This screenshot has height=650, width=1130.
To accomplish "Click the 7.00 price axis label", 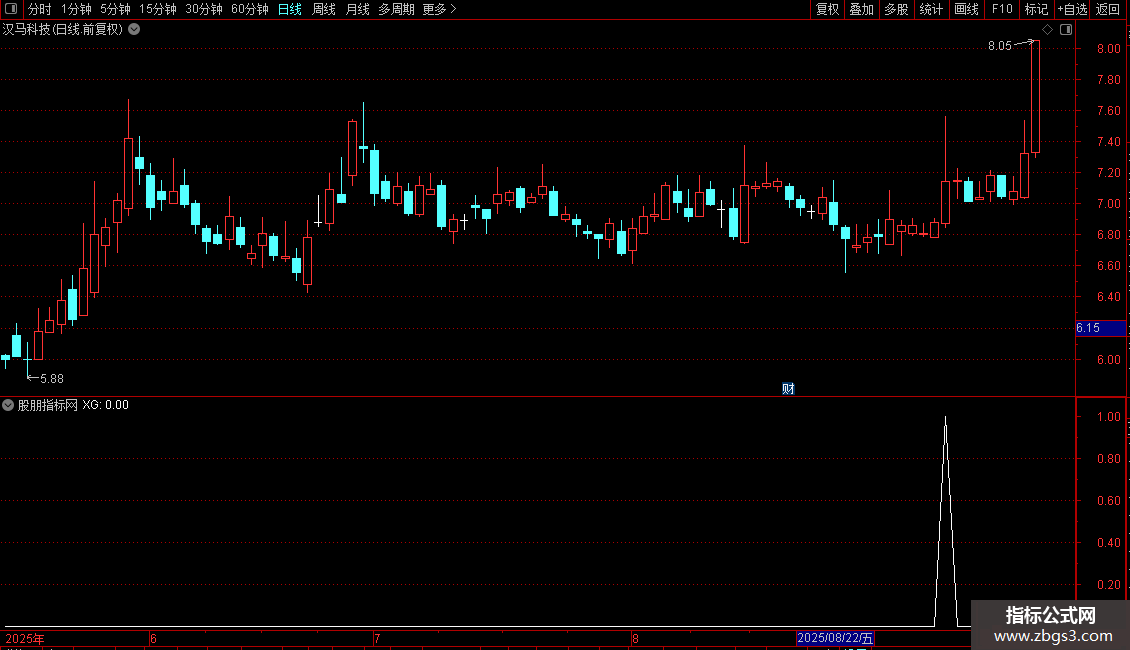I will coord(1108,204).
